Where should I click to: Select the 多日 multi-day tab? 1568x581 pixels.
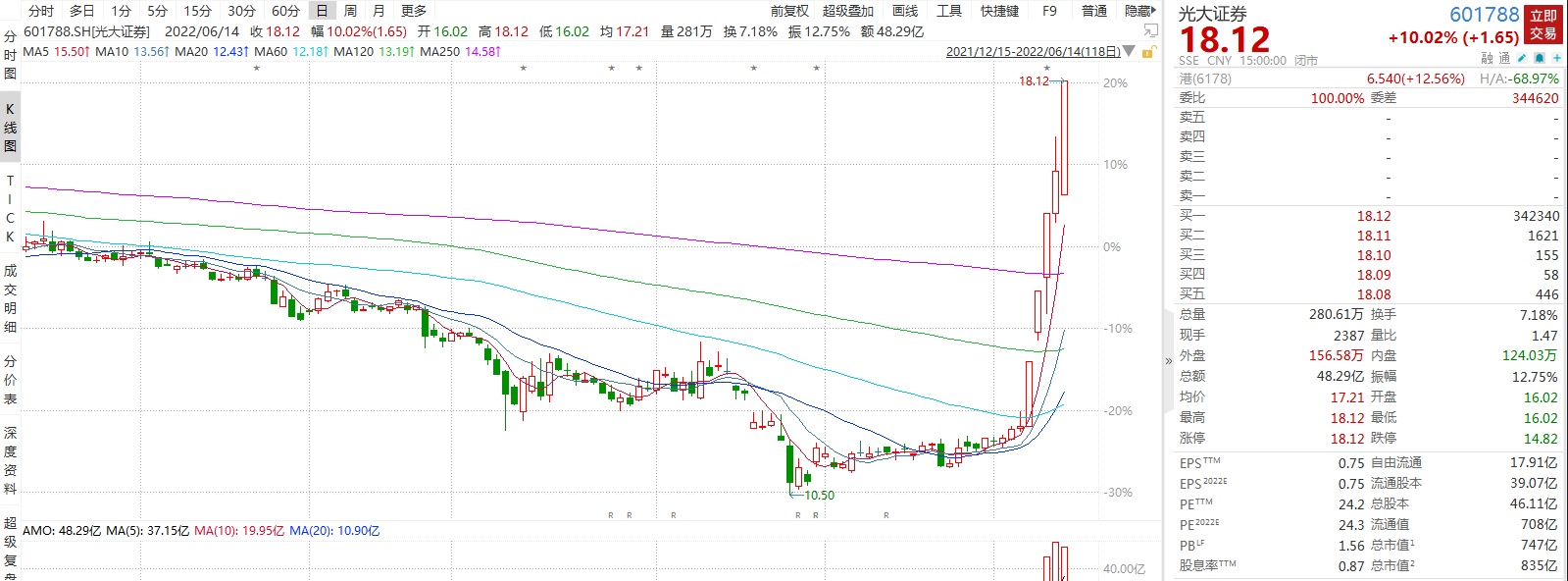[82, 11]
